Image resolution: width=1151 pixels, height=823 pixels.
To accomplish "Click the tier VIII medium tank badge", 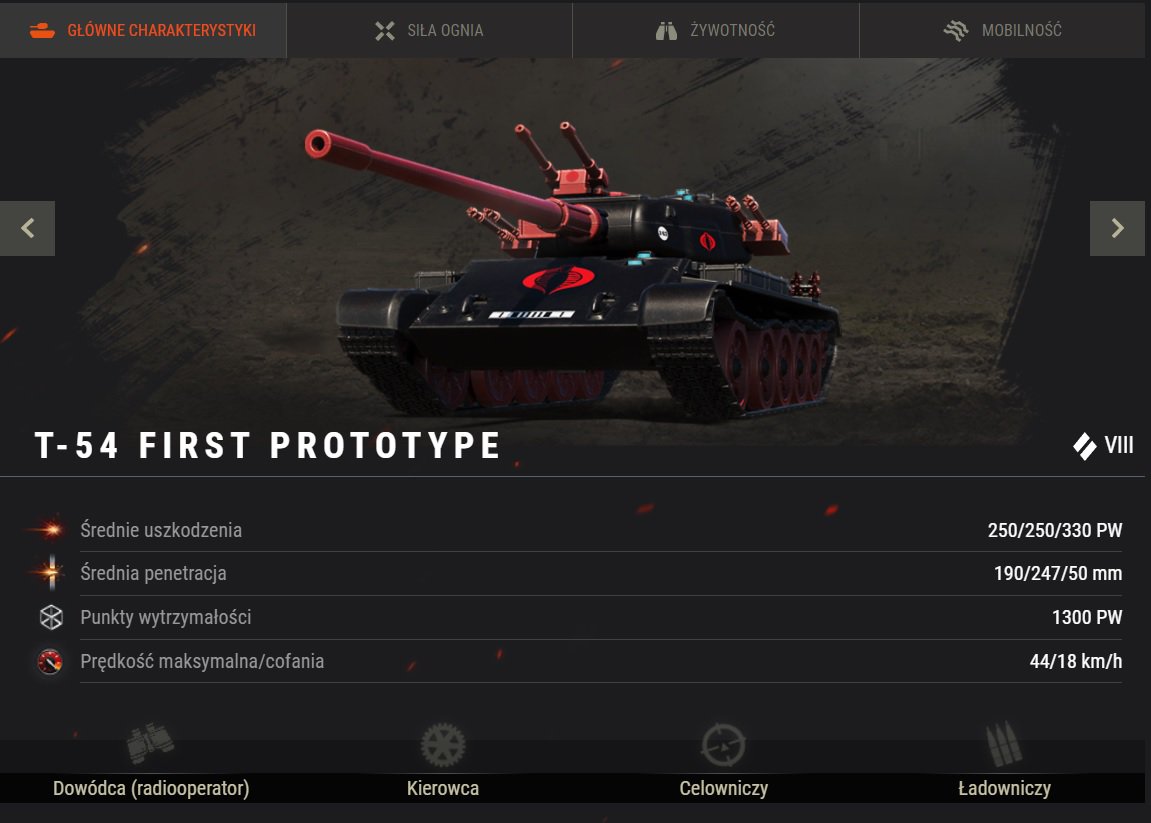I will [1103, 446].
